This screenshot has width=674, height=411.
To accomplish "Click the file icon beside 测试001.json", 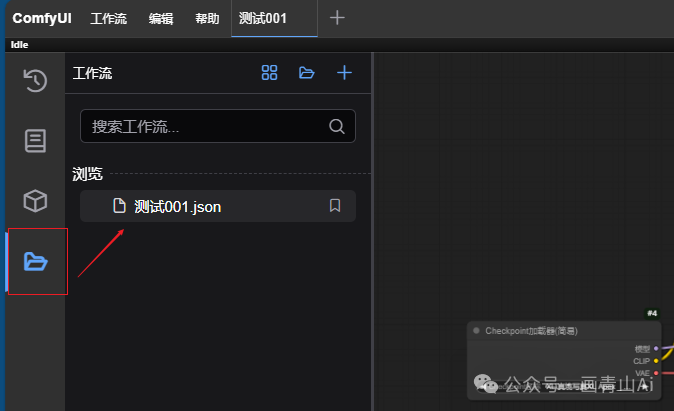I will [x=119, y=206].
